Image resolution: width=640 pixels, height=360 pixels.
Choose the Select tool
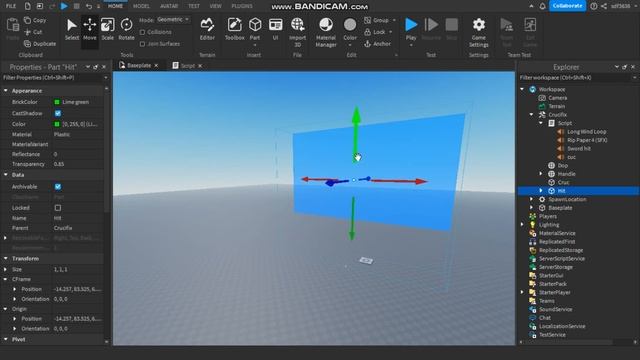[72, 29]
